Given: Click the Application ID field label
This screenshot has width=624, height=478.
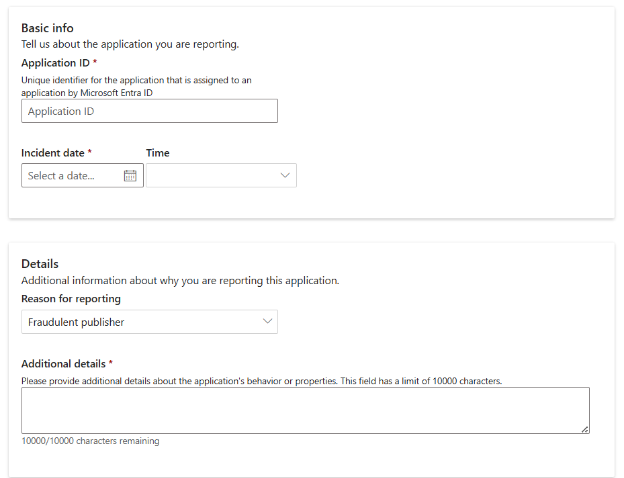Looking at the screenshot, I should click(x=56, y=62).
